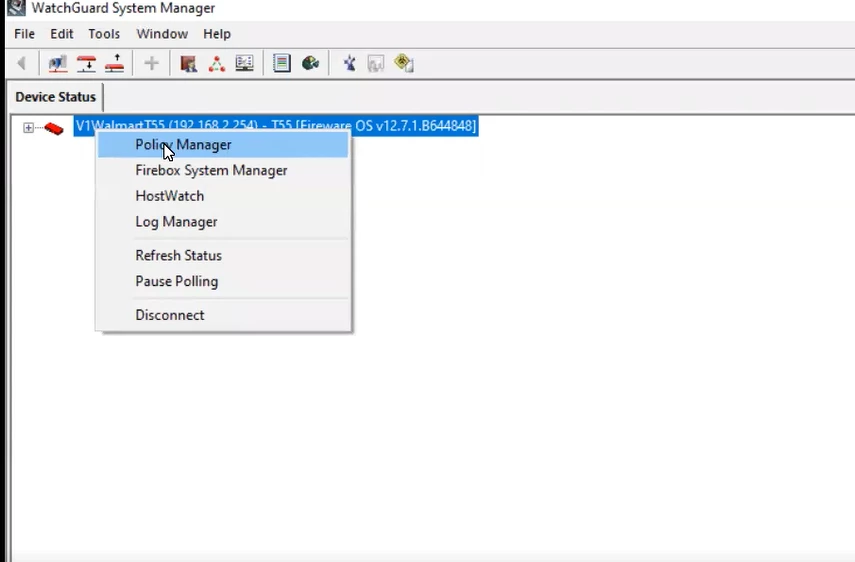Click the grey plus Add Device icon
Screen dimensions: 855x562
coord(152,63)
